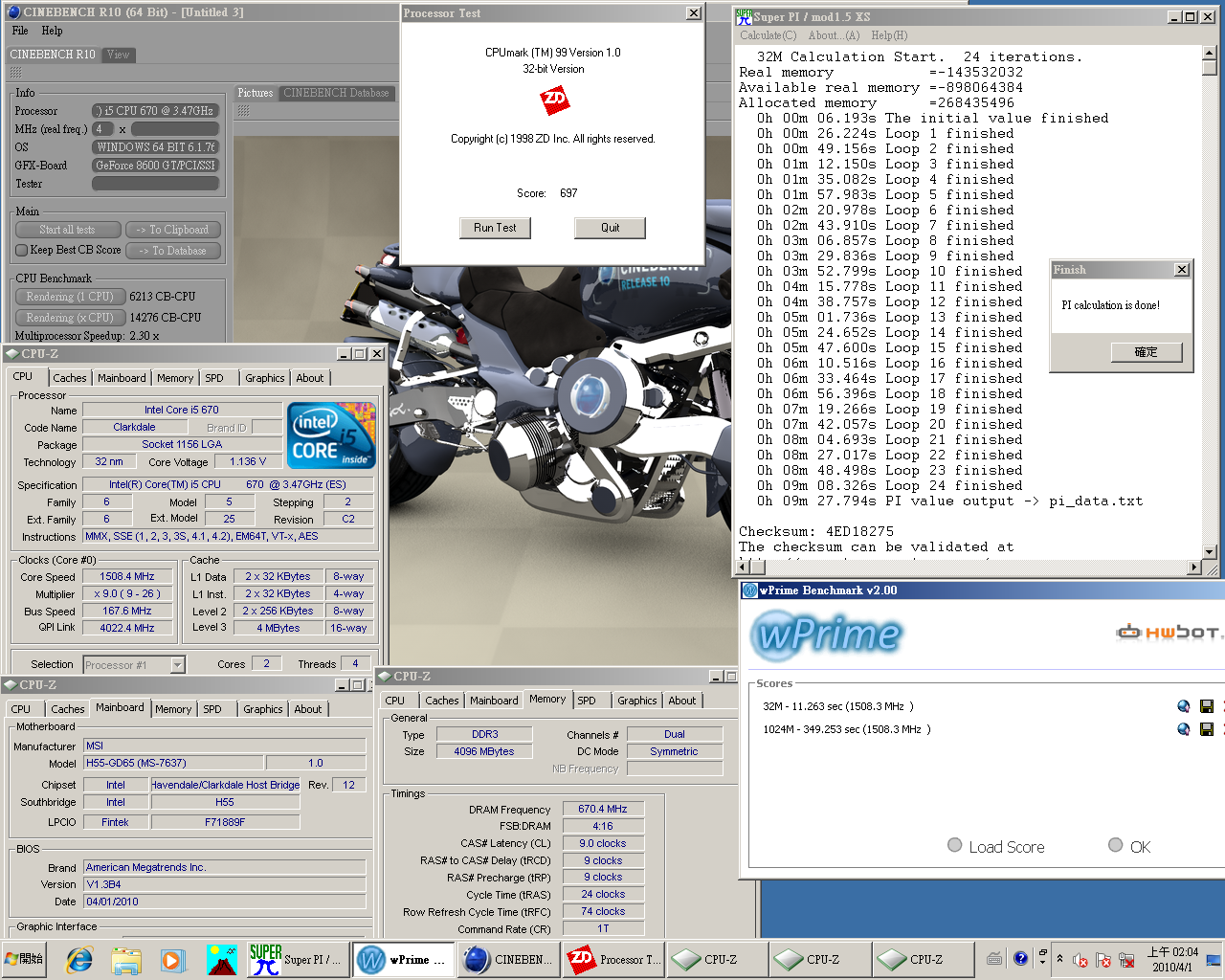The height and width of the screenshot is (980, 1225).
Task: Save the 1024M wPrime score floppy icon
Action: click(x=1207, y=729)
